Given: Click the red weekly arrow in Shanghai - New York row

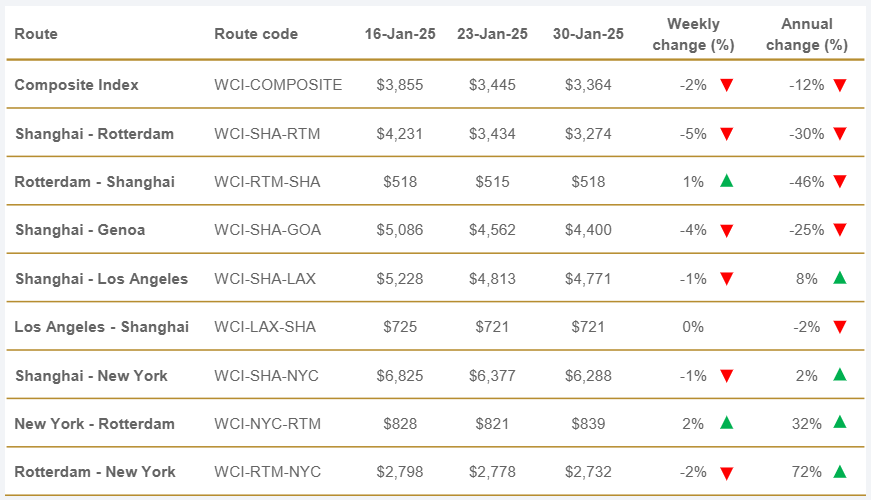Looking at the screenshot, I should [727, 376].
